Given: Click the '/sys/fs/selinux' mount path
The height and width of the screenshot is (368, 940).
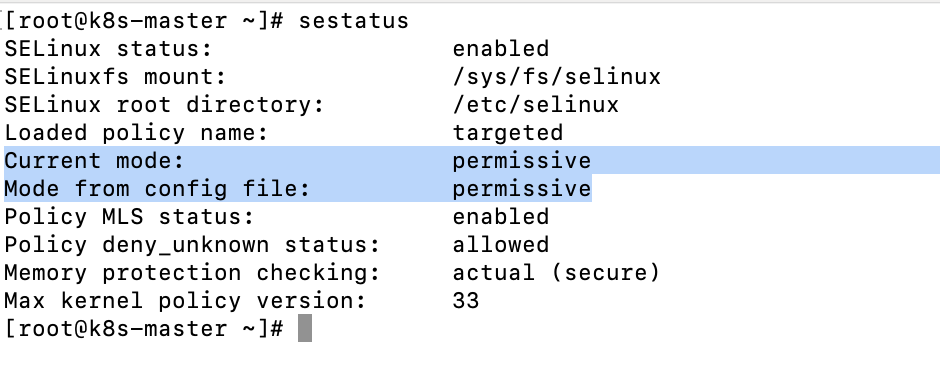Looking at the screenshot, I should coord(556,77).
